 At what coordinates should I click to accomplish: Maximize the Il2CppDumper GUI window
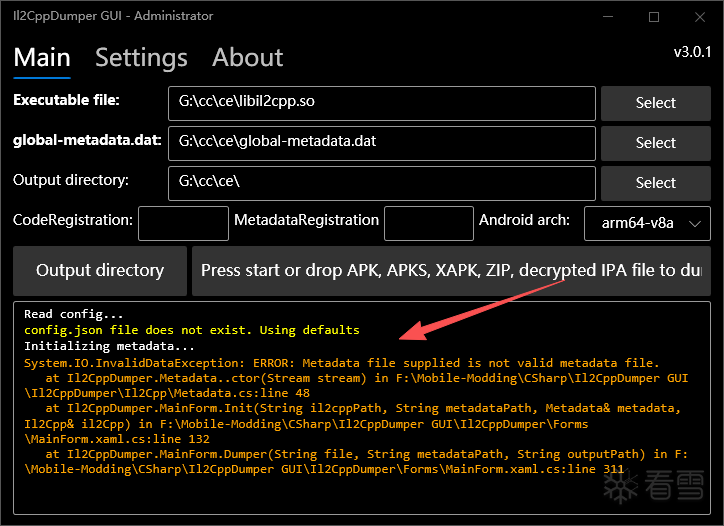(654, 16)
